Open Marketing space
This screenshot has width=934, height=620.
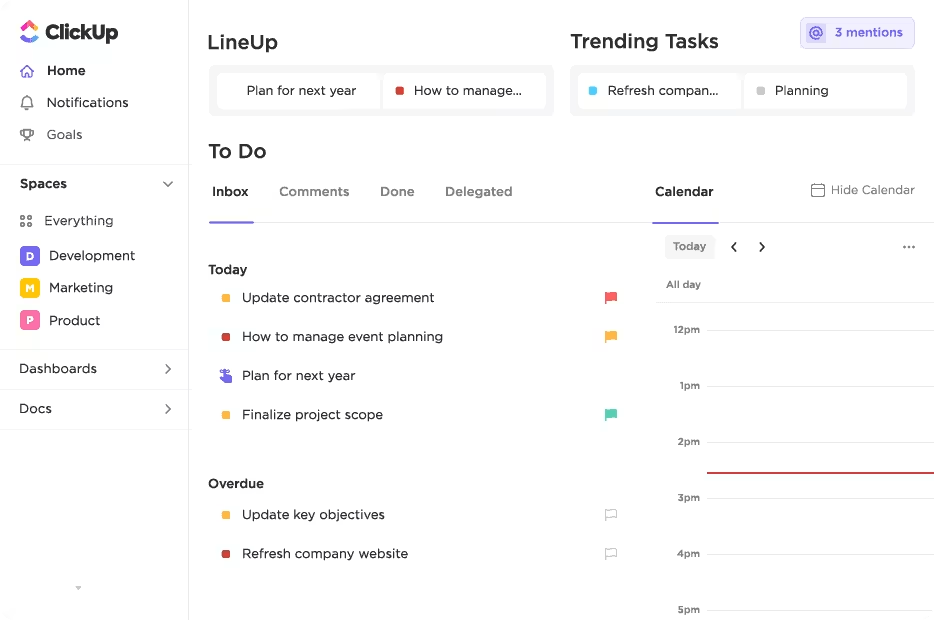(x=81, y=288)
